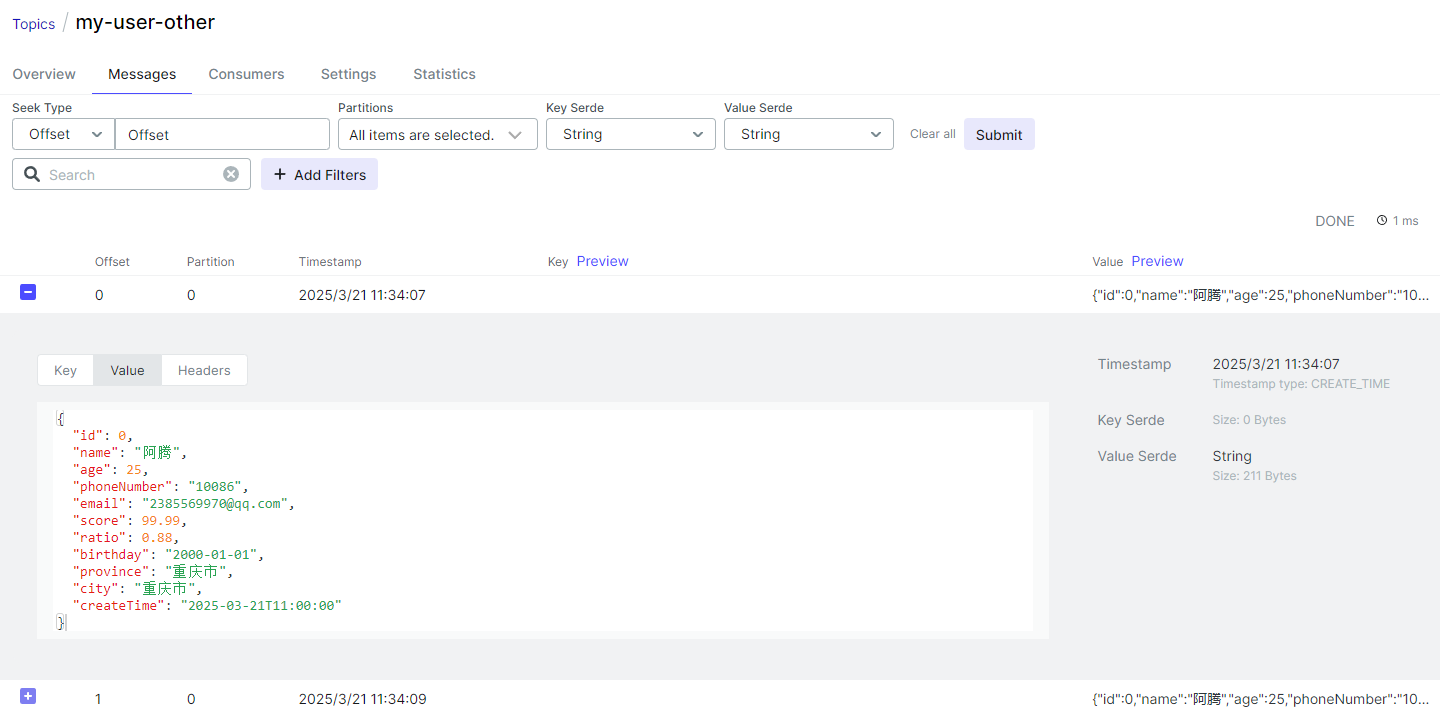Show the message Key tab
This screenshot has width=1440, height=714.
click(65, 370)
